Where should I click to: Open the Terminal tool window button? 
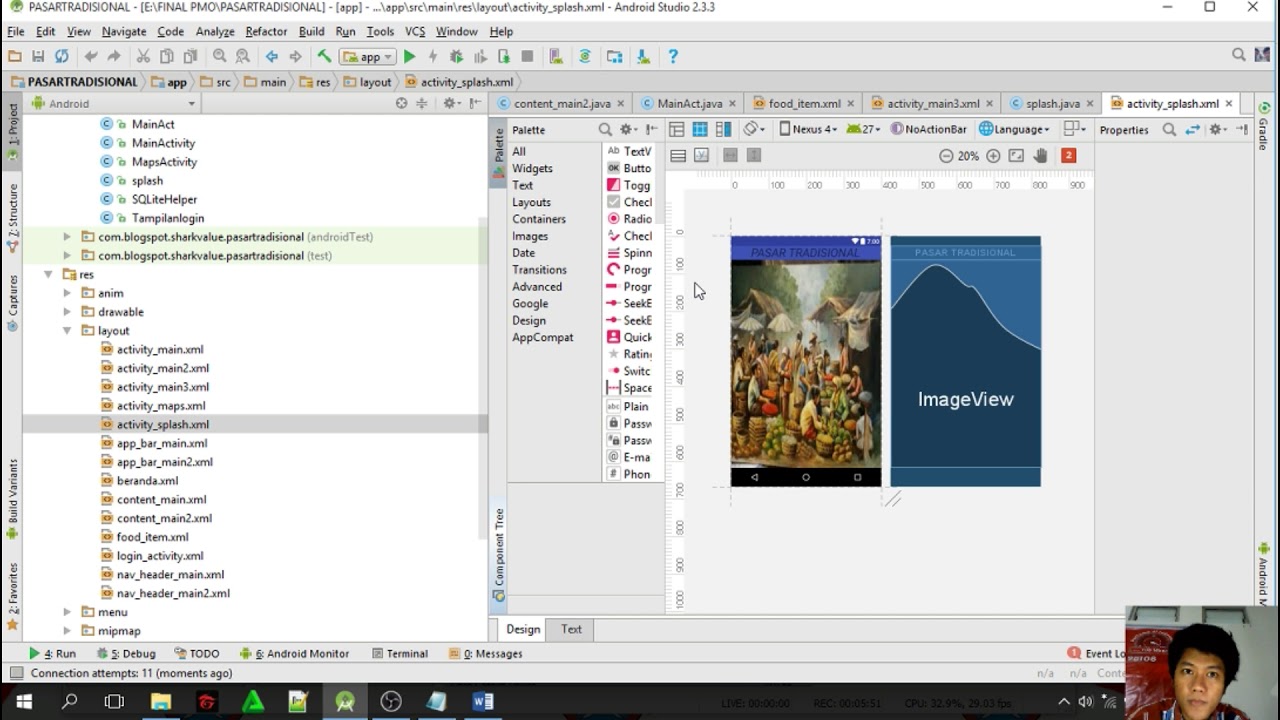(399, 654)
